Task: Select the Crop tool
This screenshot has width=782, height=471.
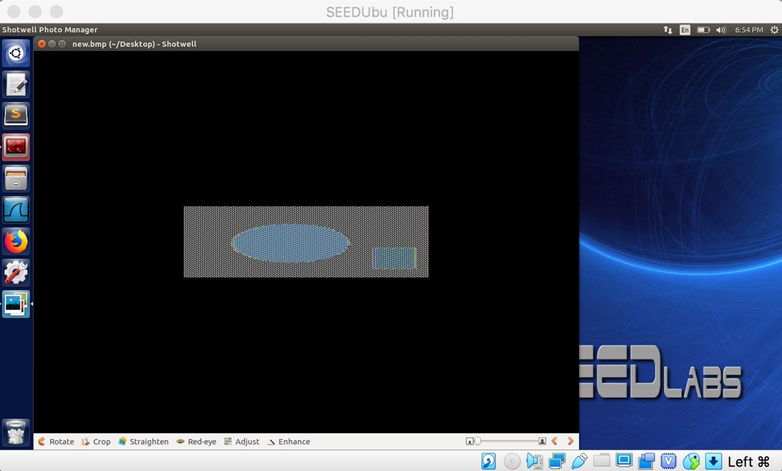Action: [96, 442]
